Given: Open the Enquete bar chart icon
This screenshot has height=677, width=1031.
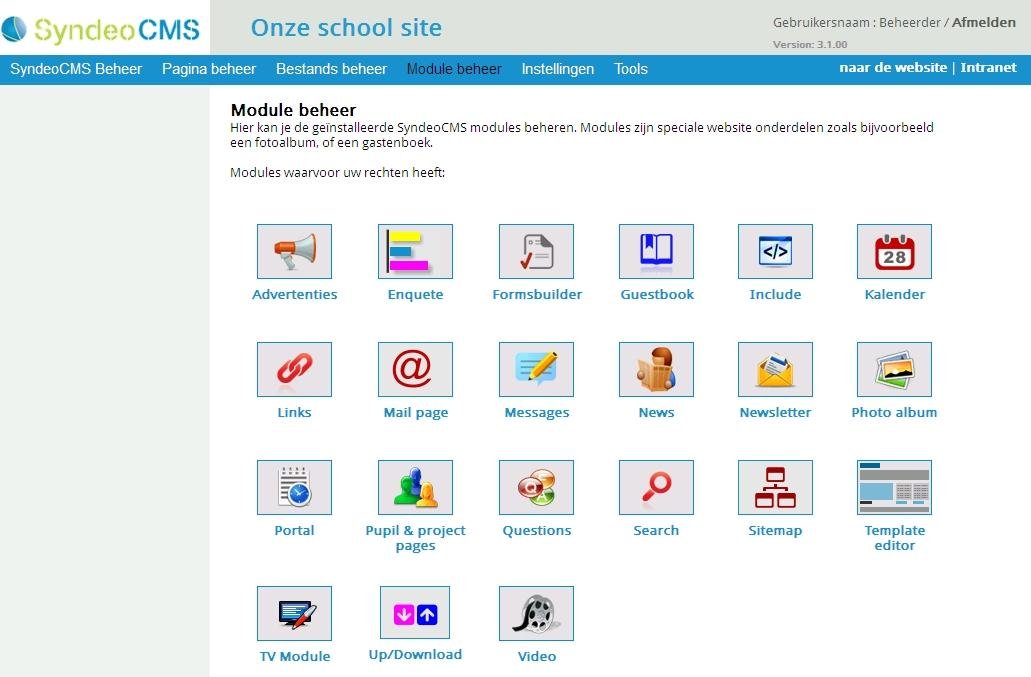Looking at the screenshot, I should coord(415,252).
